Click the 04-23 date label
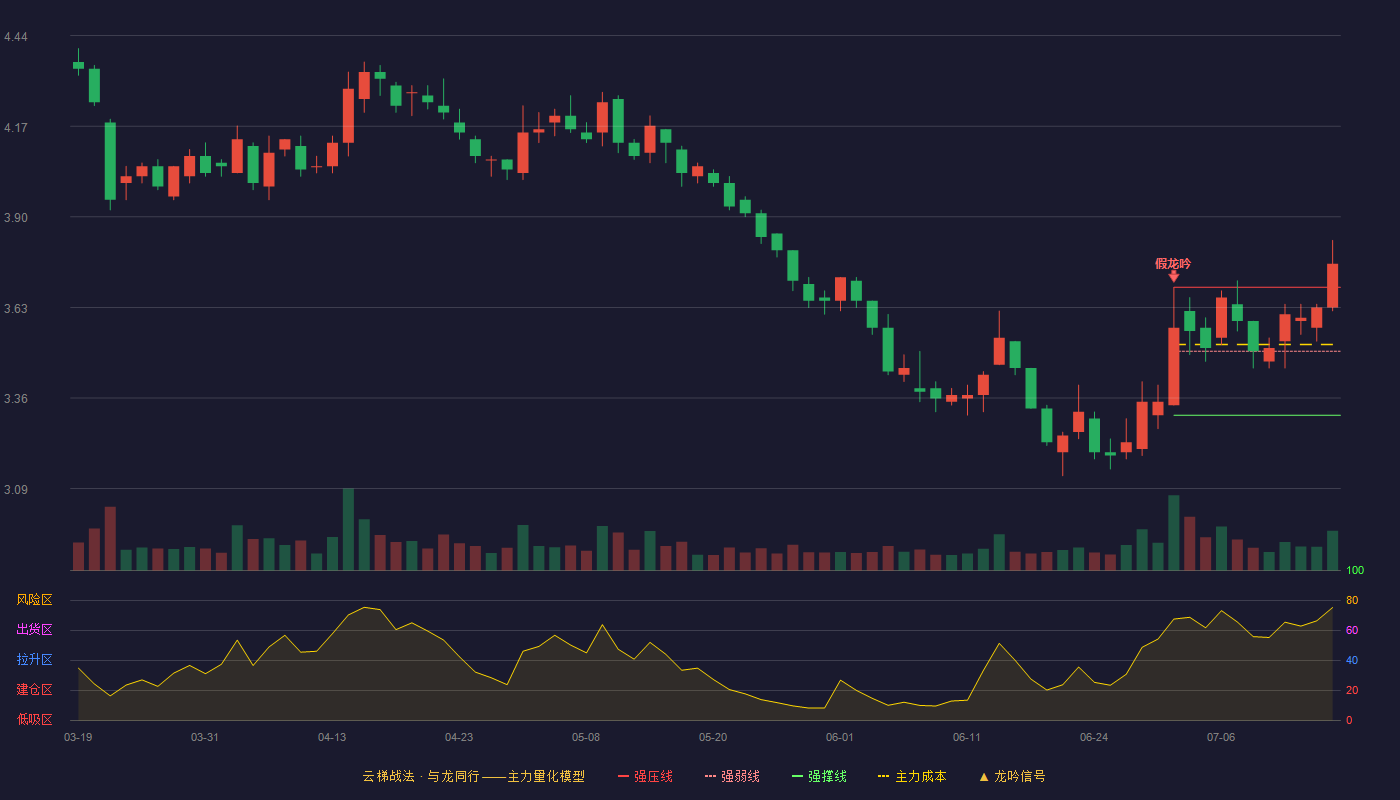 459,737
